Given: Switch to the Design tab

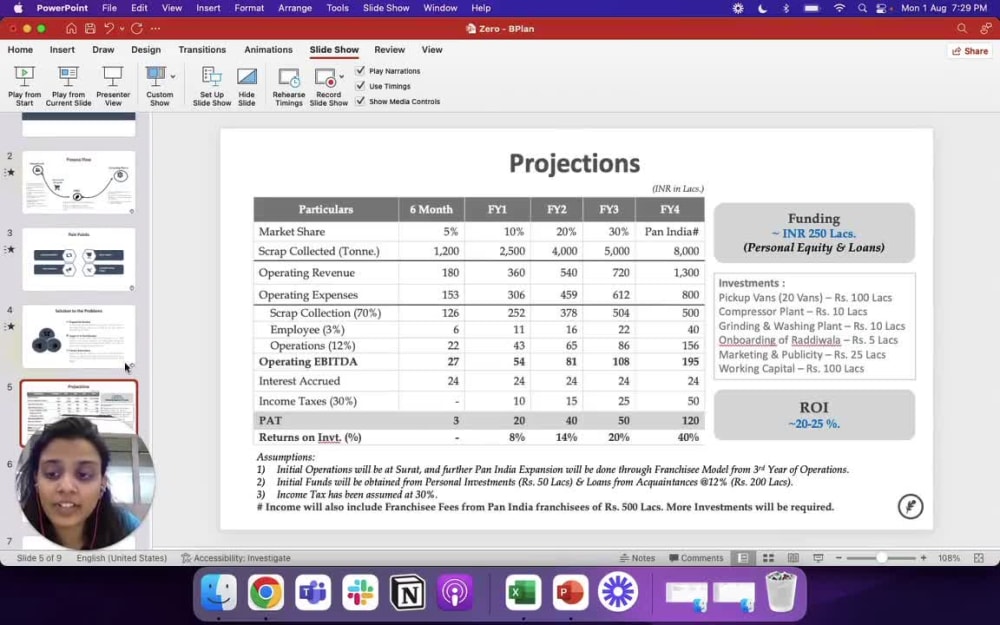Looking at the screenshot, I should tap(146, 50).
